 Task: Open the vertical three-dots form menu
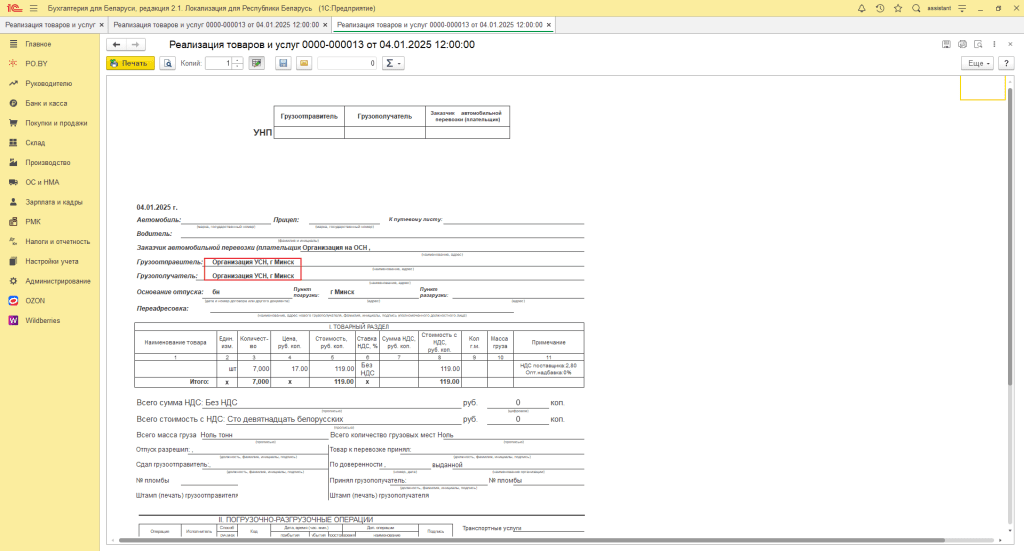click(x=994, y=44)
